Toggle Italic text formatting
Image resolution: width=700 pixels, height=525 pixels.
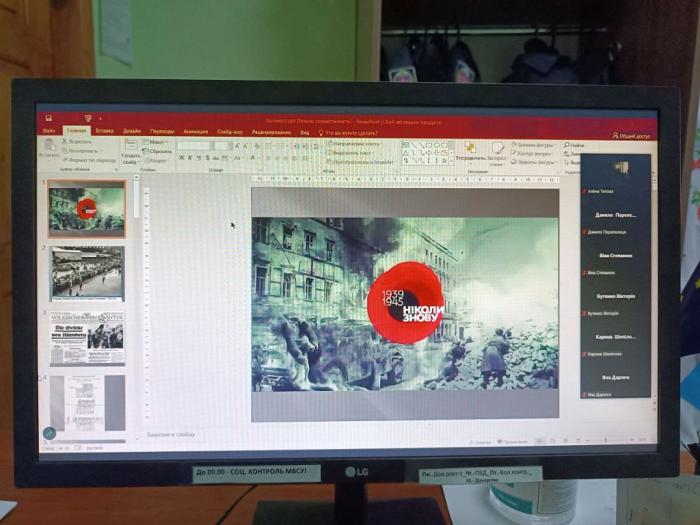[x=189, y=158]
